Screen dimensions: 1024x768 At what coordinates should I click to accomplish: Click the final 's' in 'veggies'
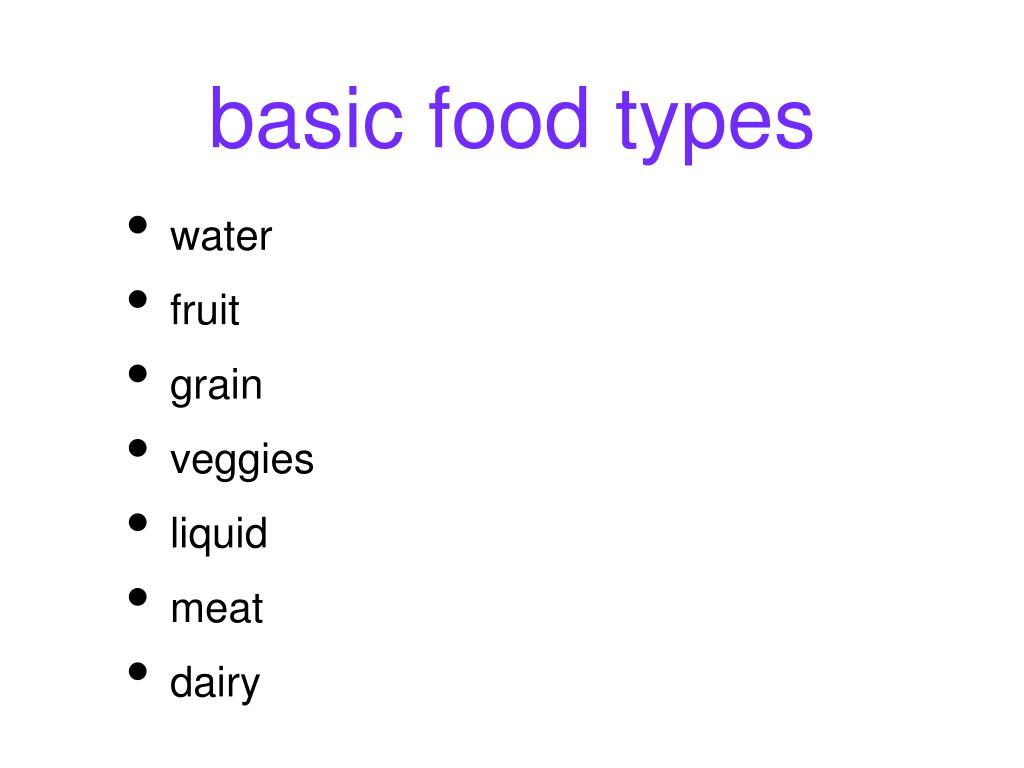[x=304, y=462]
